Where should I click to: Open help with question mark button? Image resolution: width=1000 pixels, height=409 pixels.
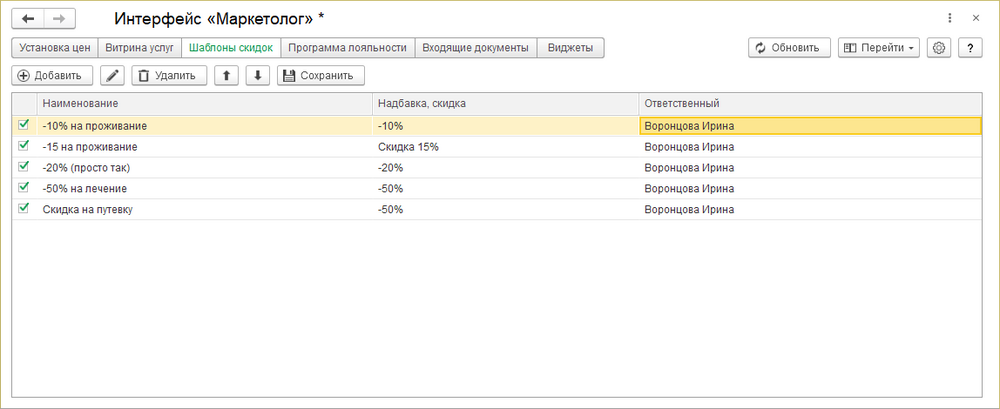[x=969, y=47]
